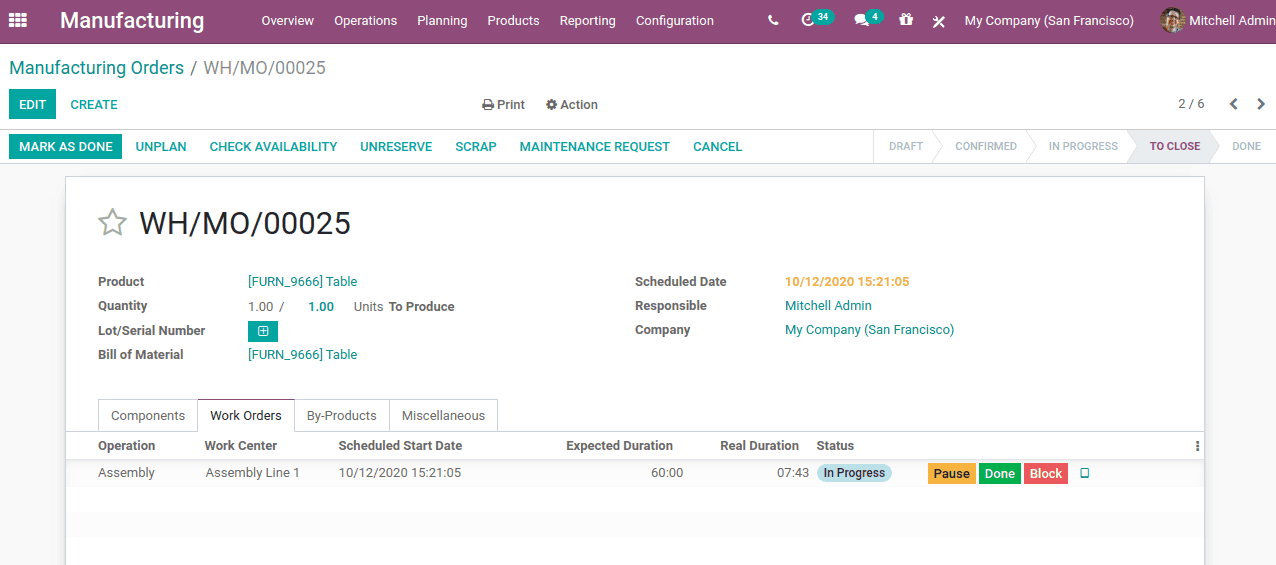Open the Miscellaneous tab
Image resolution: width=1276 pixels, height=565 pixels.
click(x=443, y=416)
